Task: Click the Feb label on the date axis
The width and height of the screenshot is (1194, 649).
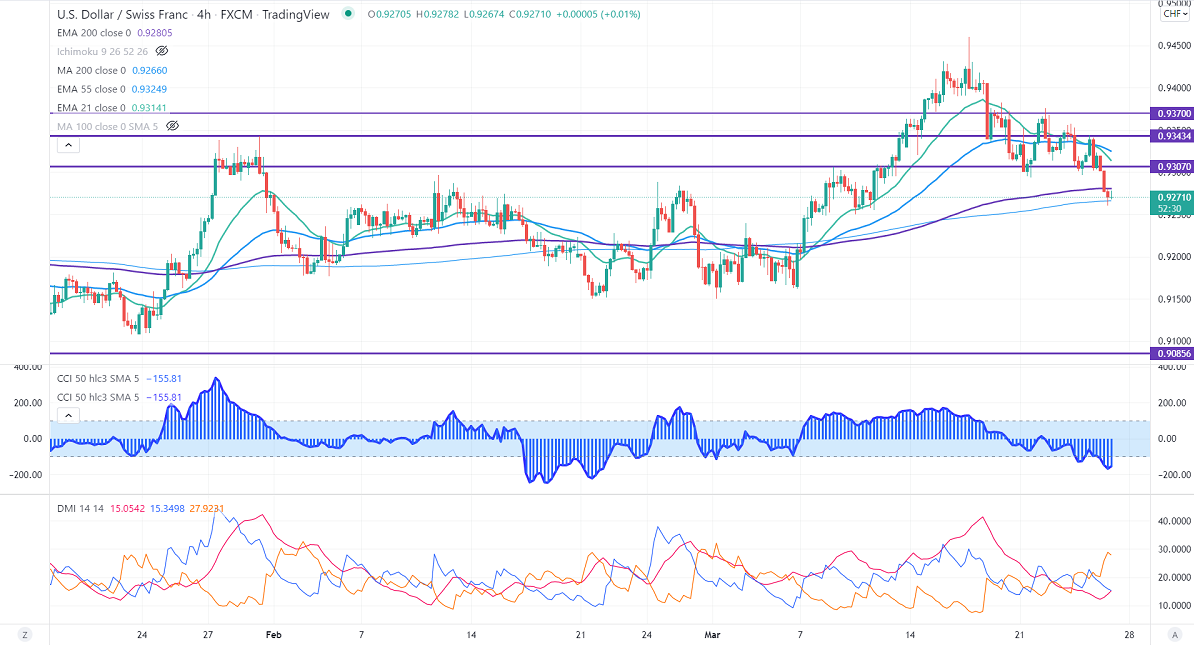Action: click(x=273, y=635)
